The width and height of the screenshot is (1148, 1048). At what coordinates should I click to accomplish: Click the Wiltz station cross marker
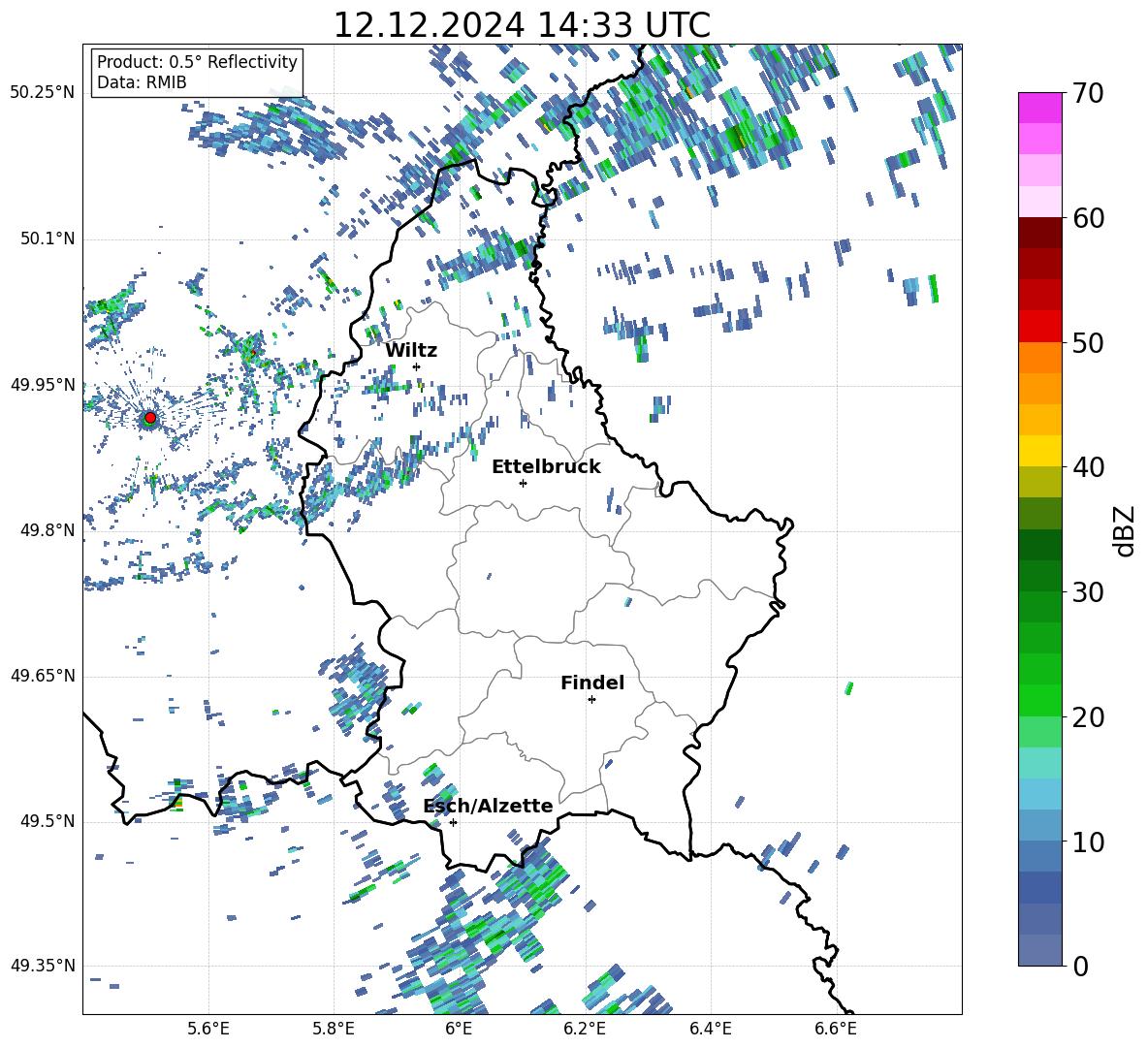pos(417,366)
